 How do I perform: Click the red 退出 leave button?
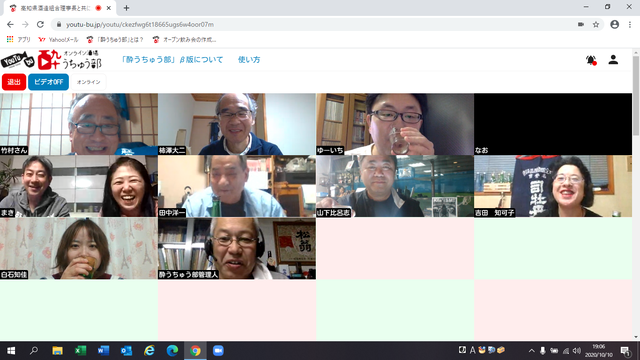14,82
